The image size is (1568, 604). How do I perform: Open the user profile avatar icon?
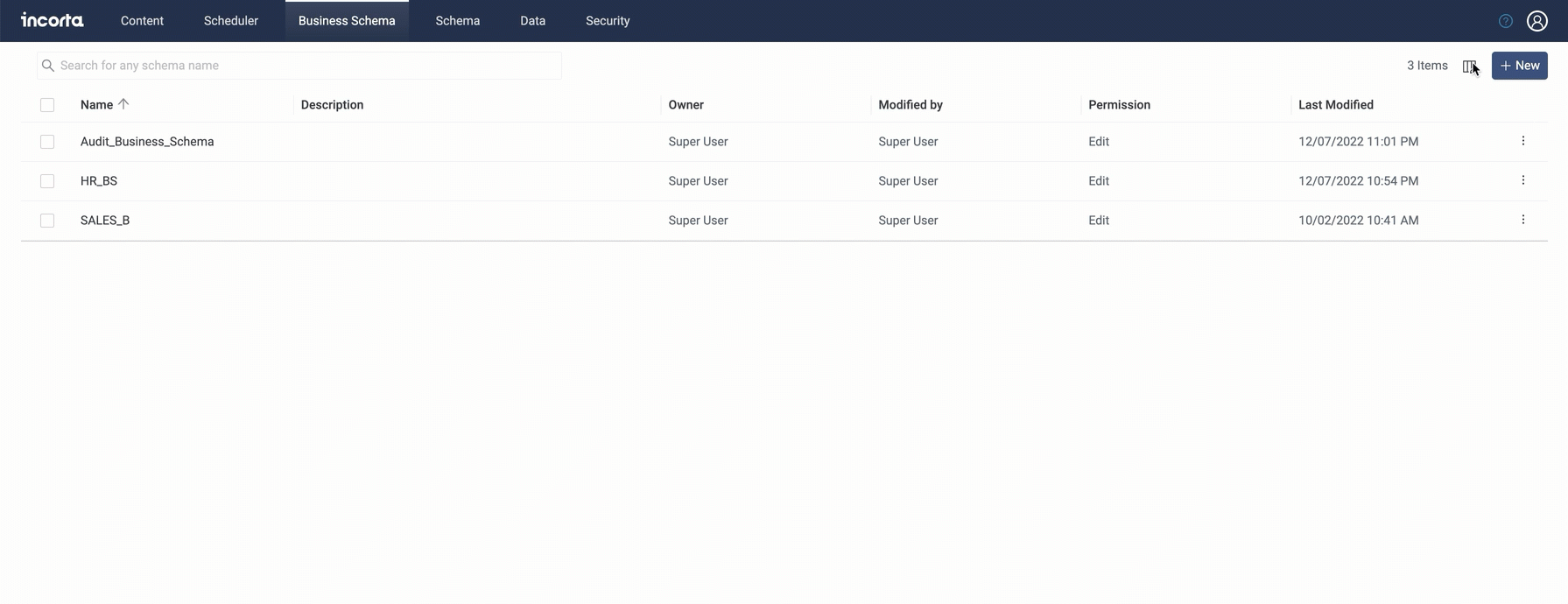1537,21
